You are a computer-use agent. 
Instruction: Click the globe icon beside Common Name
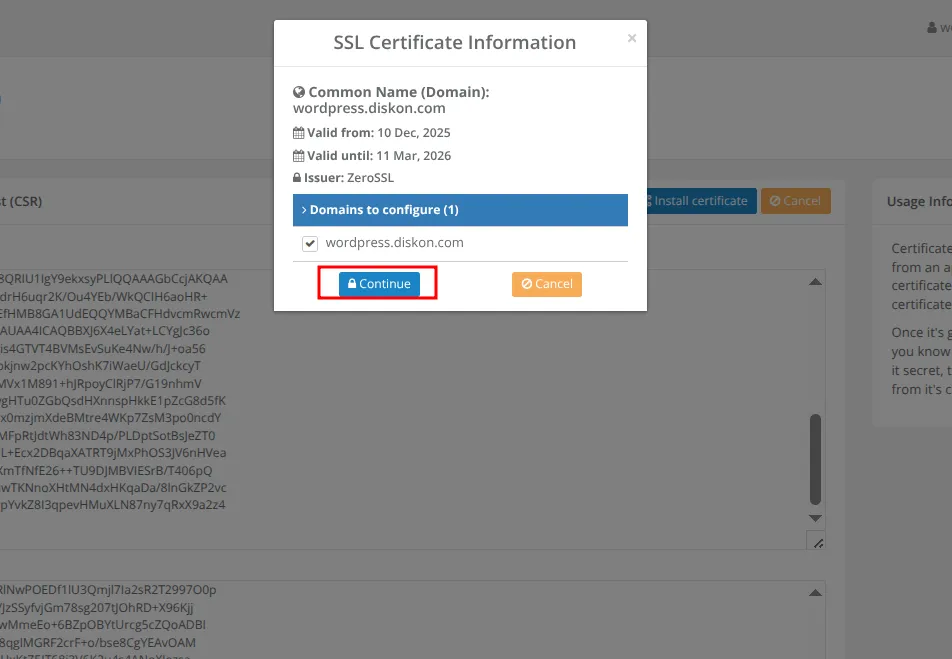click(298, 91)
